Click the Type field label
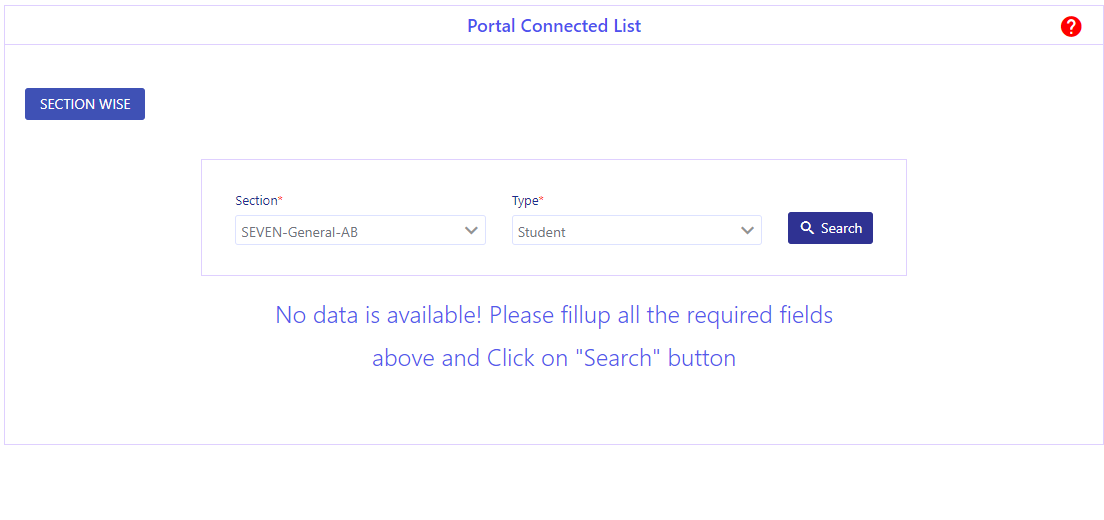Viewport: 1104px width, 520px height. coord(525,201)
